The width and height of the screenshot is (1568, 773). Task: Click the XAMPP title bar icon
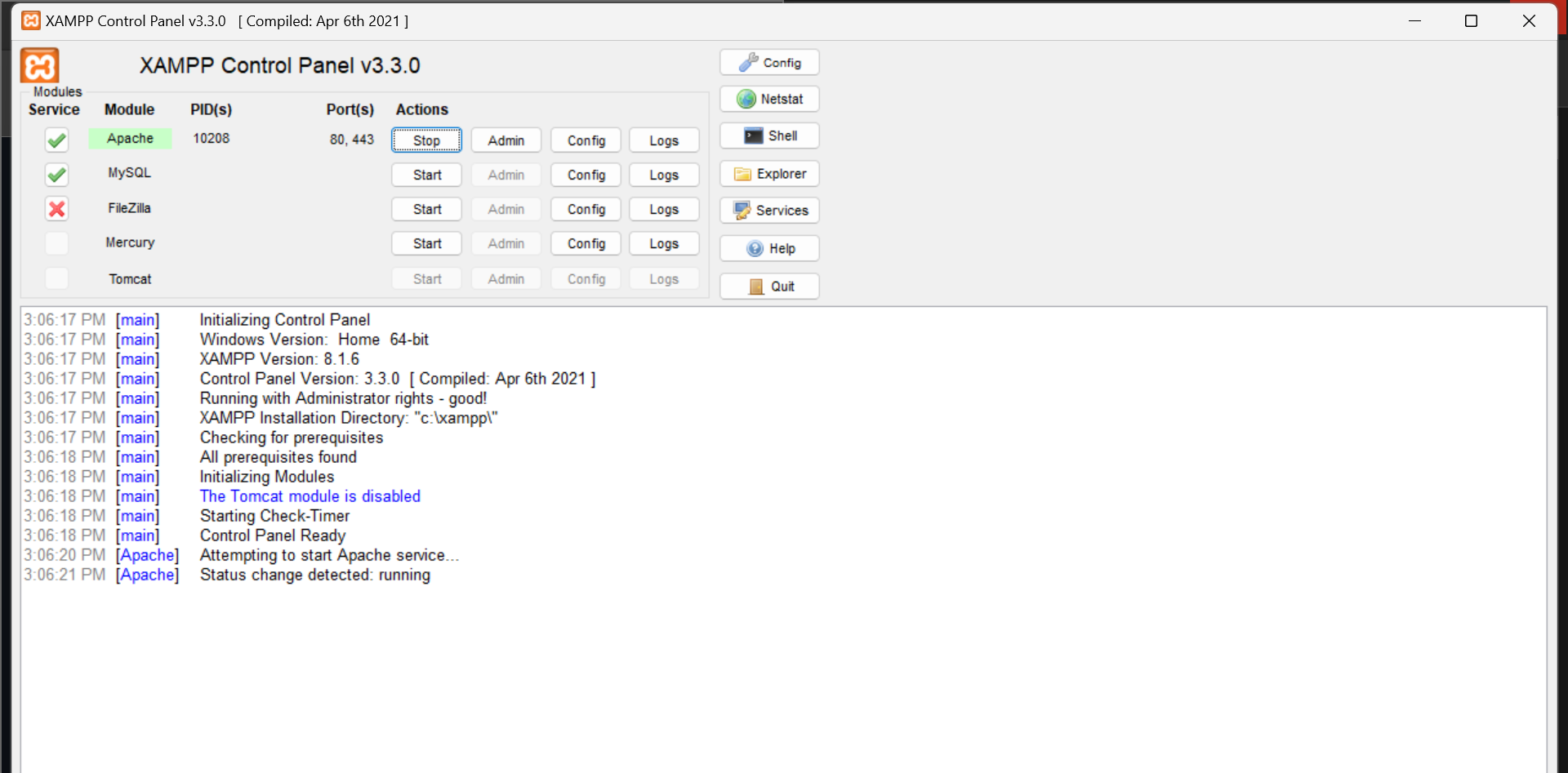point(31,20)
